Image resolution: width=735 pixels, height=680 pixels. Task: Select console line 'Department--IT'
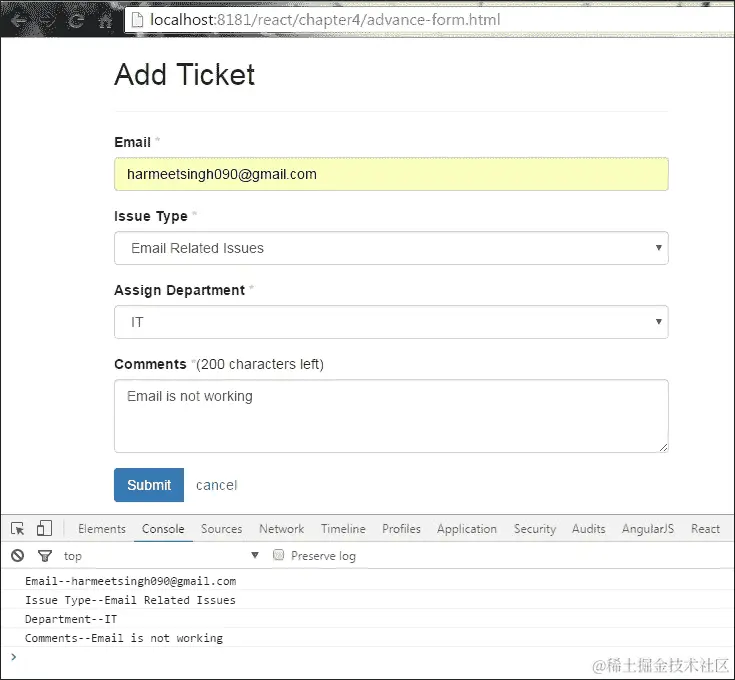(x=71, y=619)
